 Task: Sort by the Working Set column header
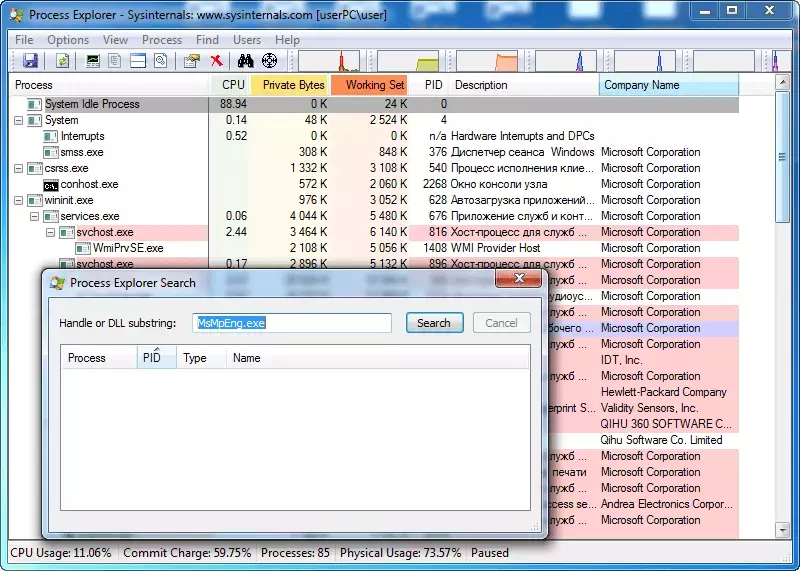tap(369, 85)
